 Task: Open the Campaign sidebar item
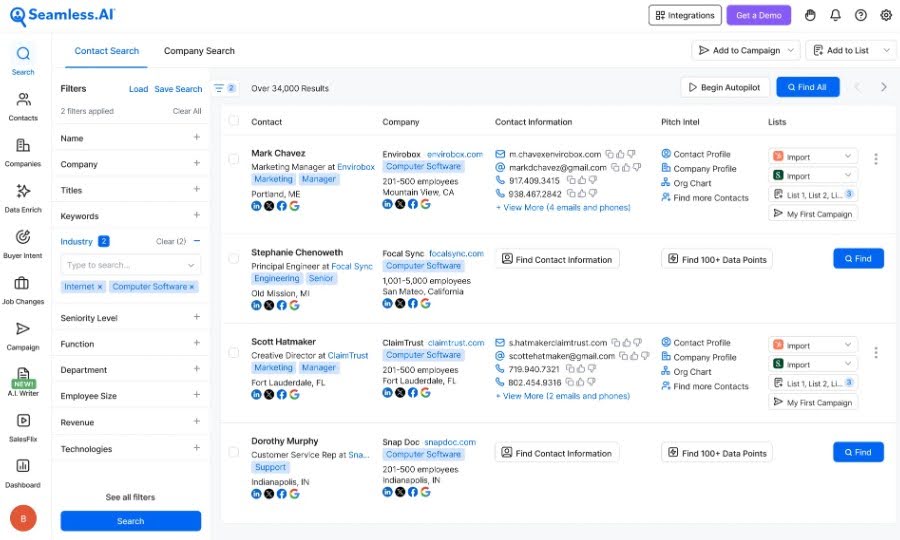23,336
